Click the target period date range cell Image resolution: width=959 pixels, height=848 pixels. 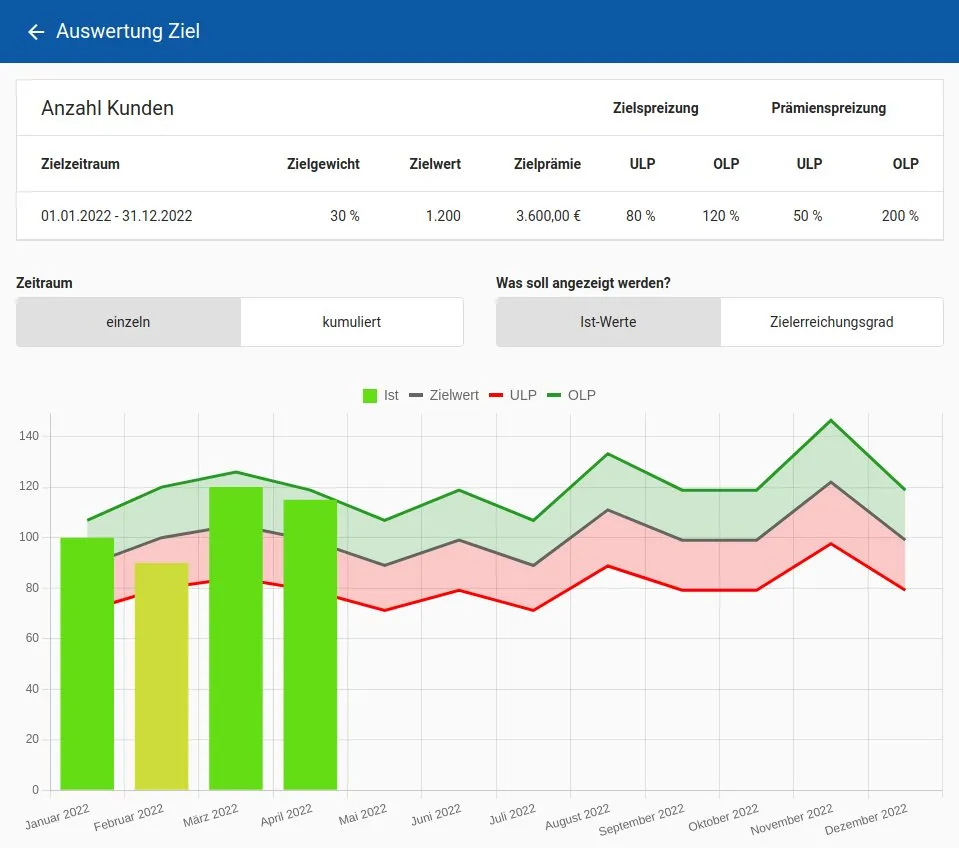point(117,216)
